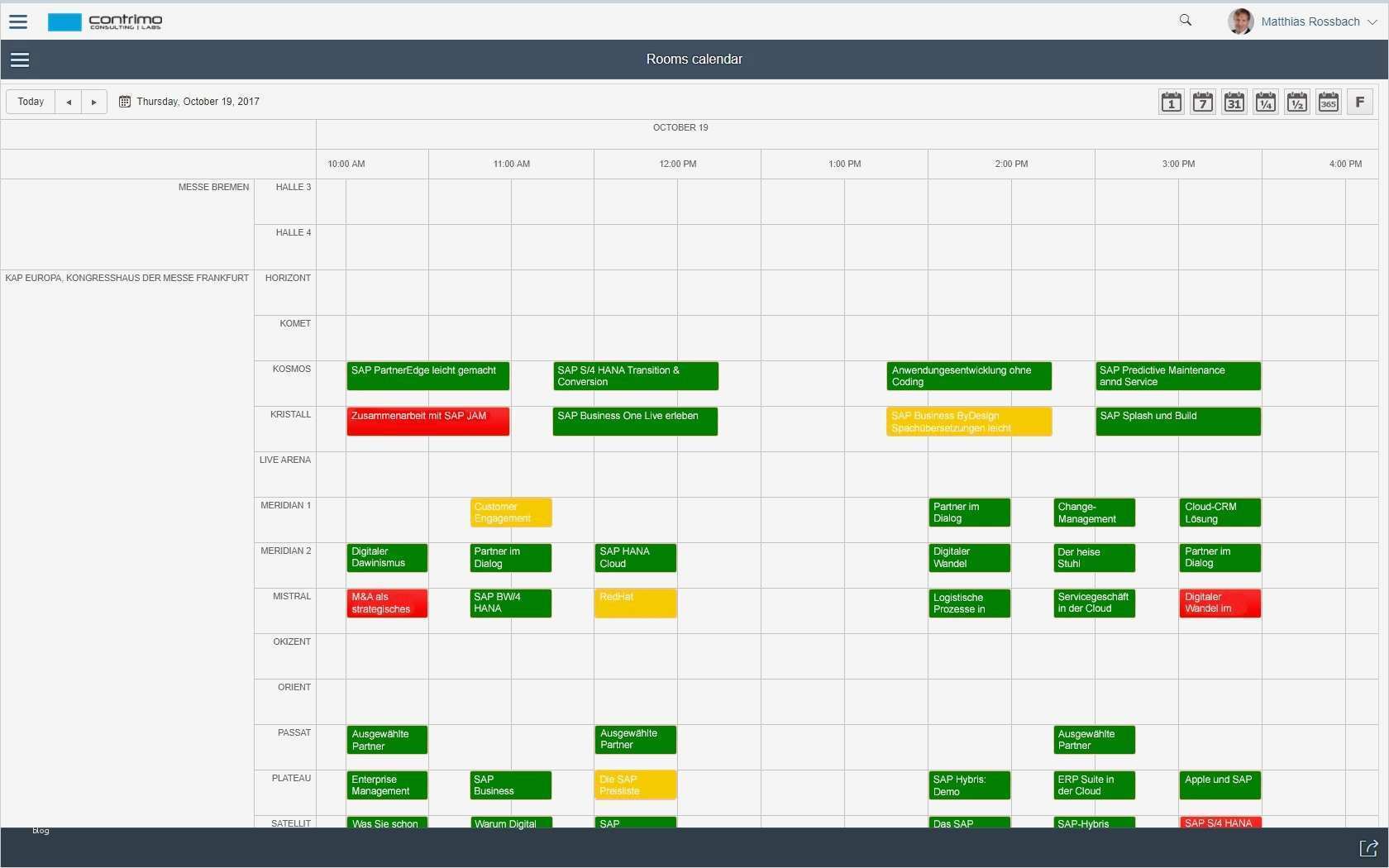Screen dimensions: 1389x868
Task: Select the SAP-Hybris event in Satellit
Action: [x=1095, y=823]
